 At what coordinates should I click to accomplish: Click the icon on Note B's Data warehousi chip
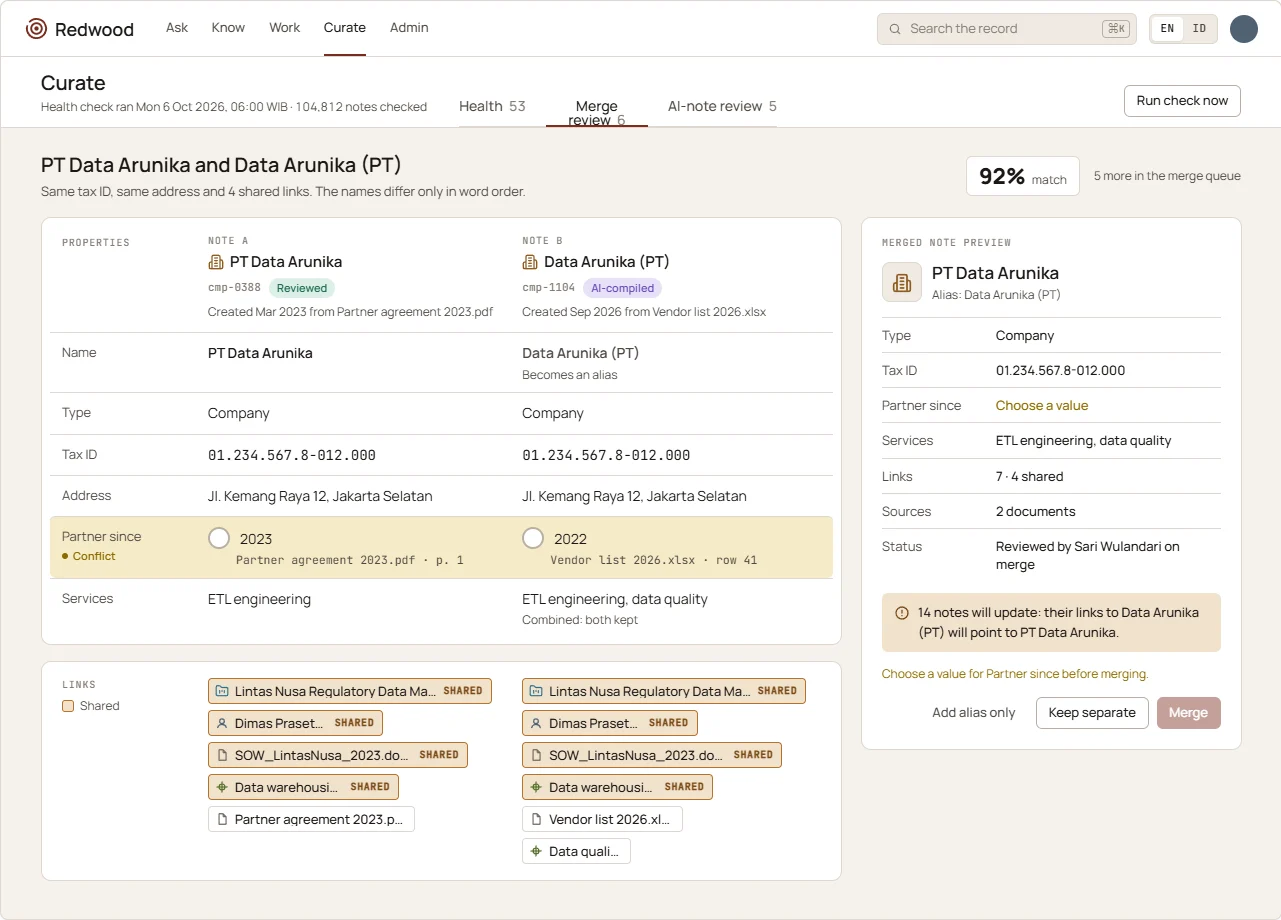(x=536, y=787)
